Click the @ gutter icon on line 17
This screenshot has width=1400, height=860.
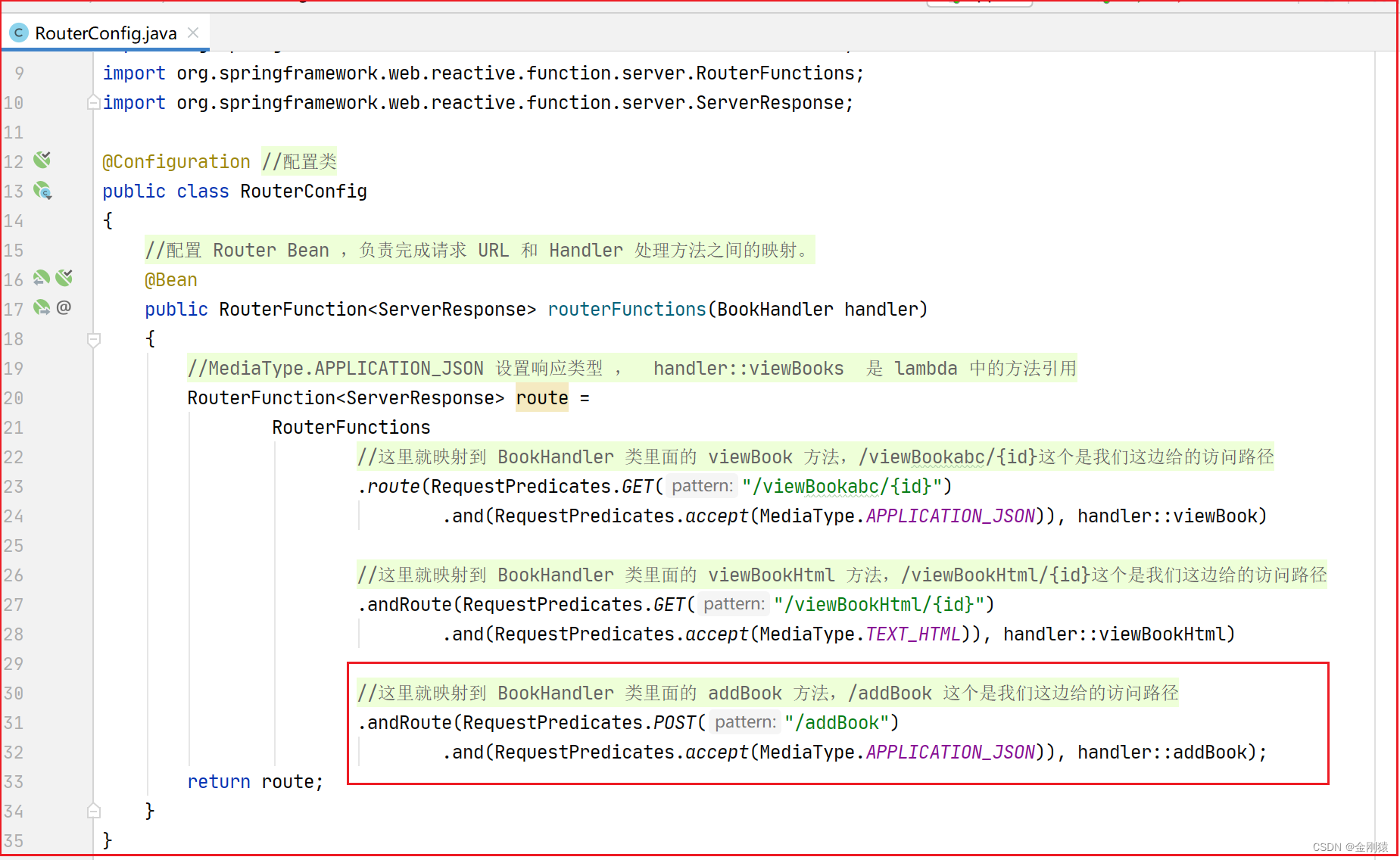(64, 307)
